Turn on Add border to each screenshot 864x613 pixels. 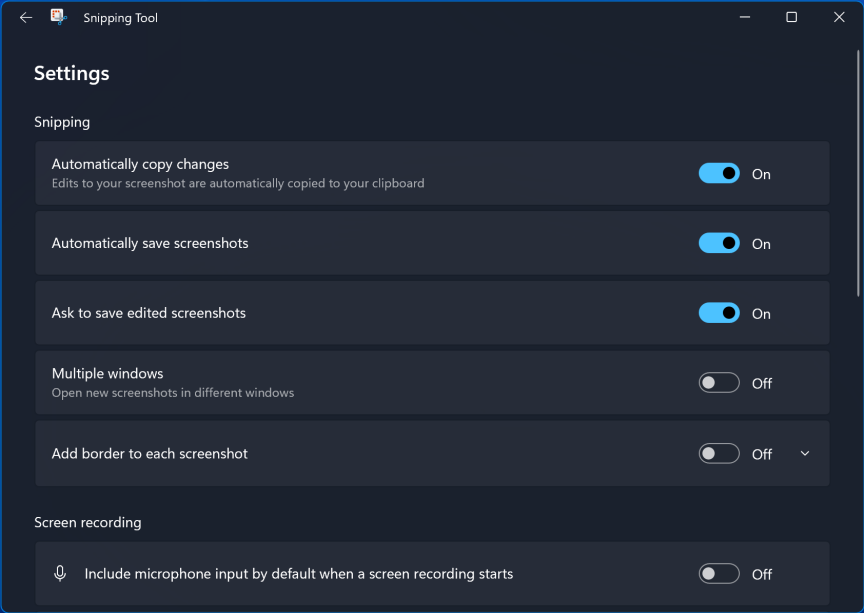pyautogui.click(x=717, y=453)
